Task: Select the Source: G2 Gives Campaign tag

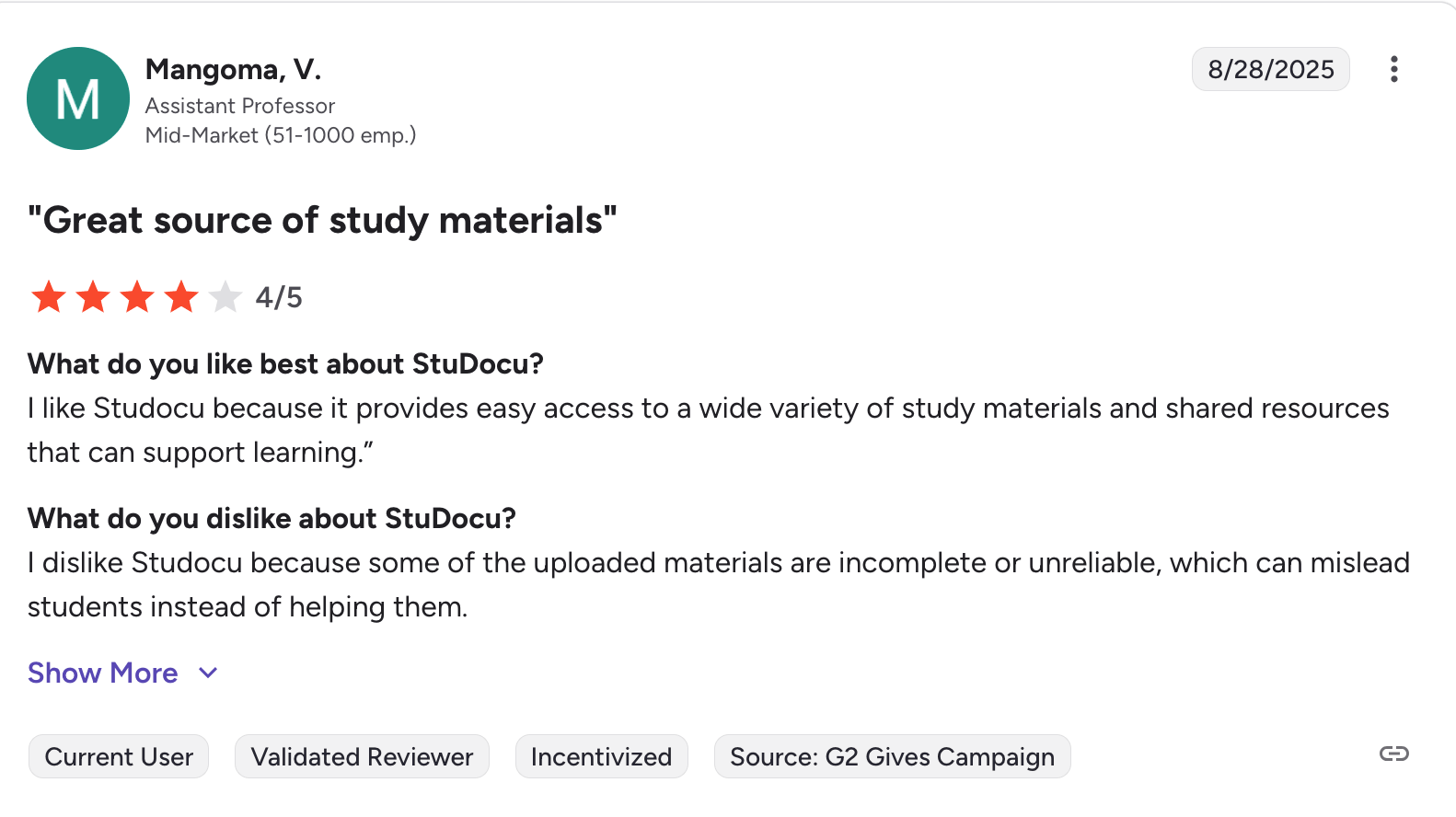Action: [892, 756]
